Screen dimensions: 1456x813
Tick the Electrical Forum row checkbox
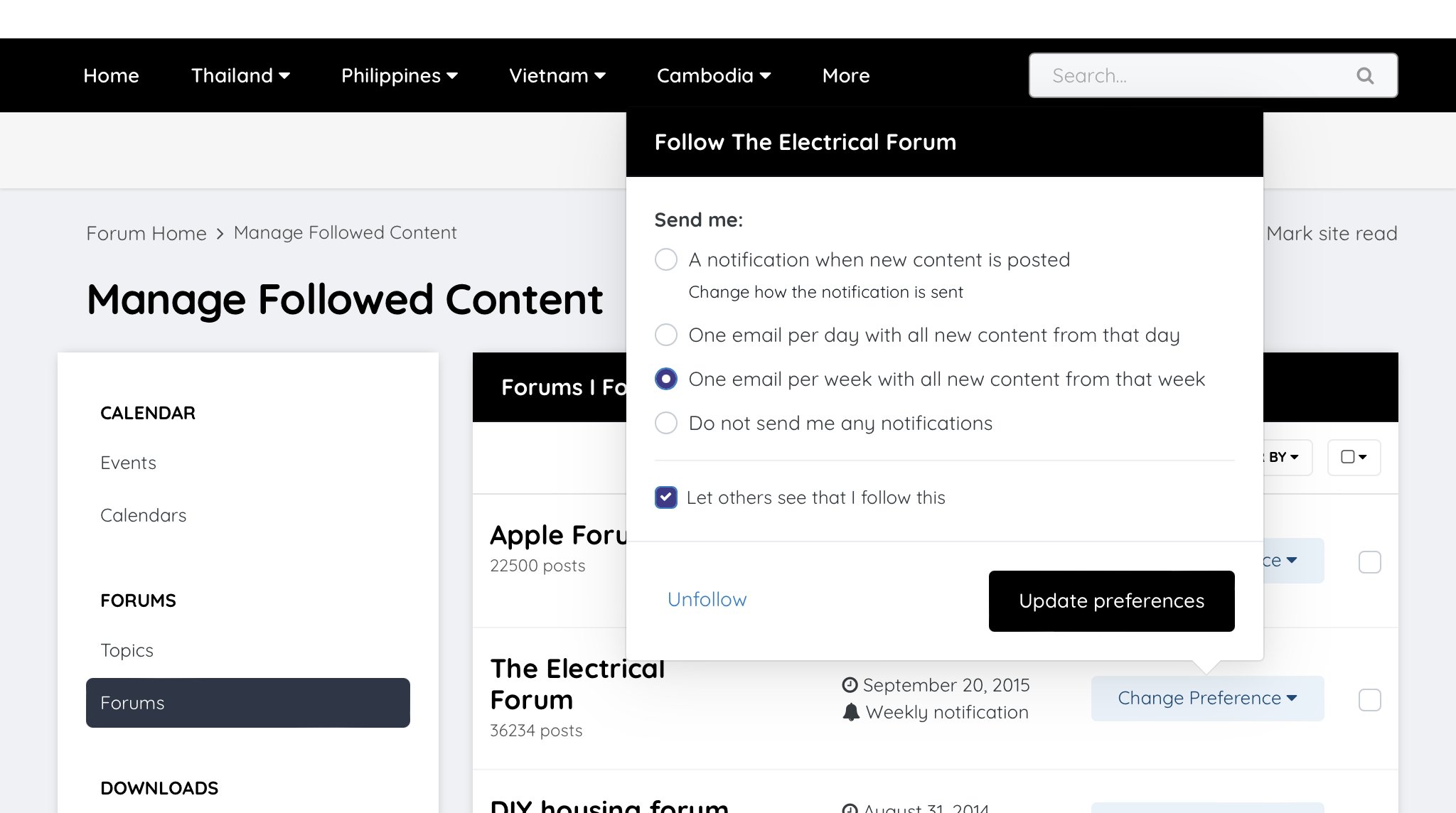point(1369,700)
